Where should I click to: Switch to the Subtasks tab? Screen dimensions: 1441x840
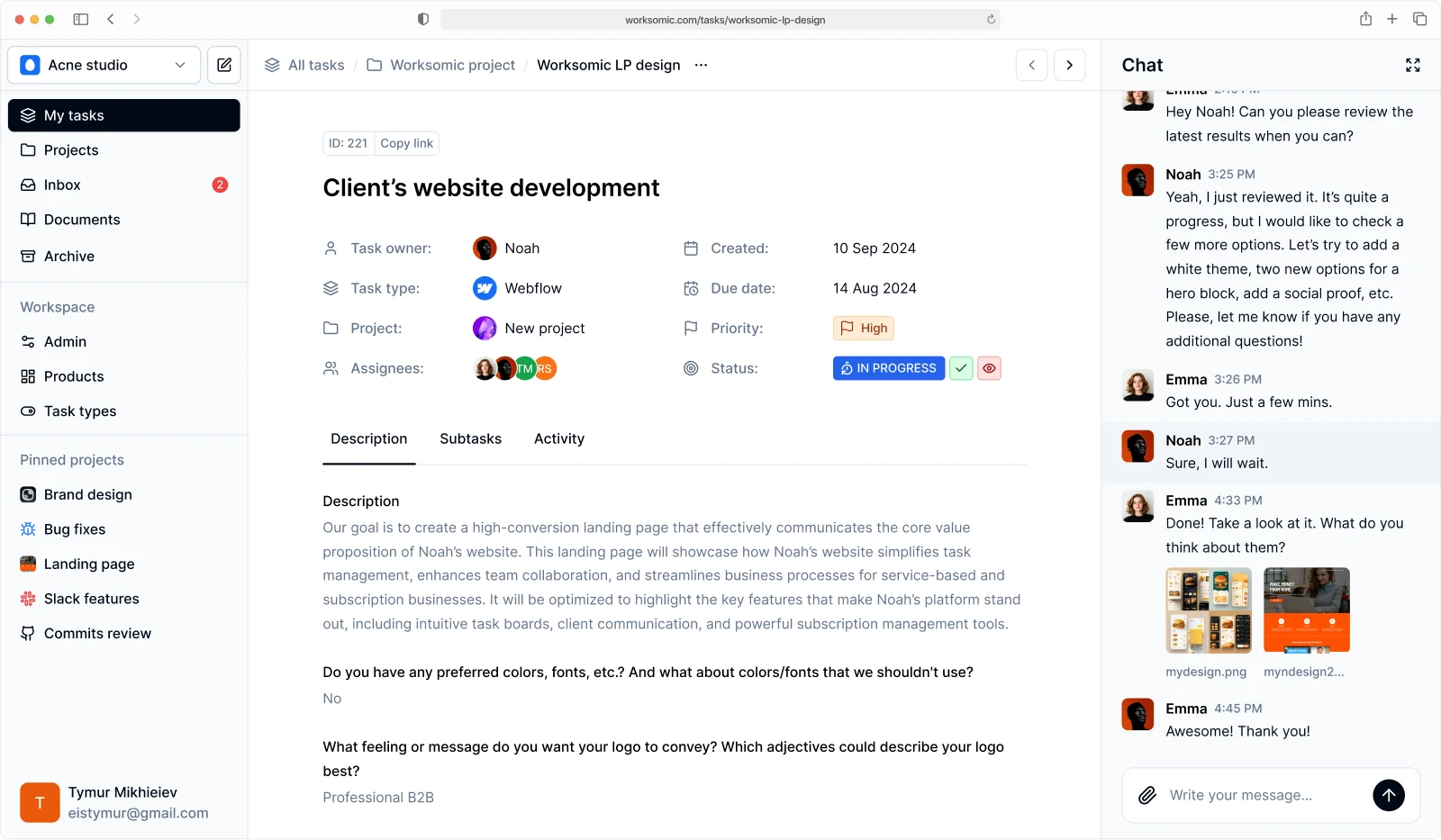click(470, 438)
